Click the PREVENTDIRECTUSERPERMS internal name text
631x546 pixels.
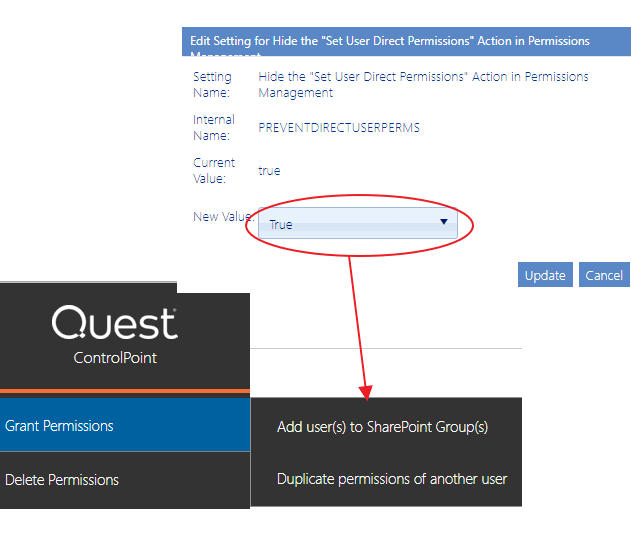pyautogui.click(x=339, y=128)
